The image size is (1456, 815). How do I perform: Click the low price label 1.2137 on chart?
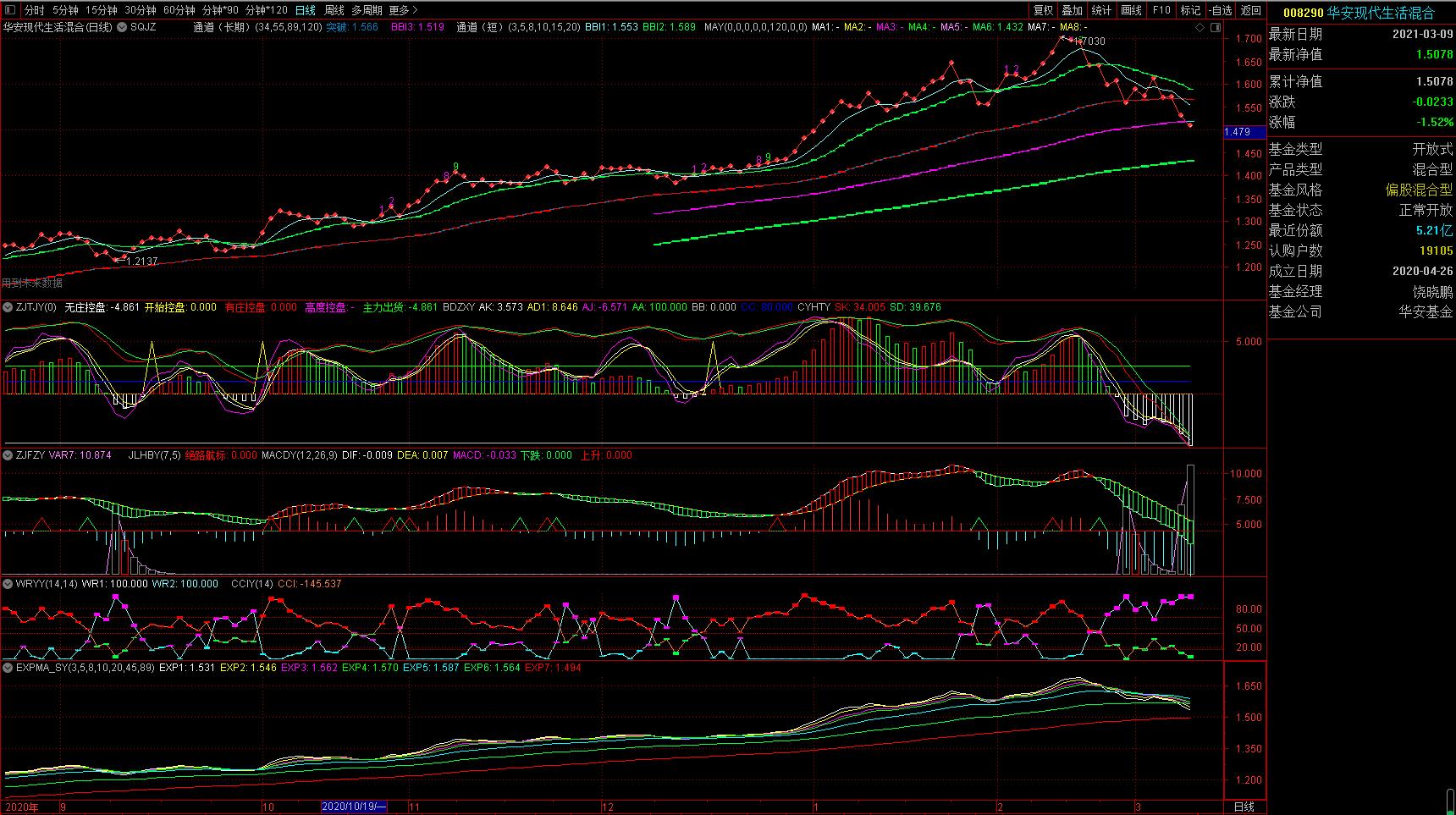[142, 262]
